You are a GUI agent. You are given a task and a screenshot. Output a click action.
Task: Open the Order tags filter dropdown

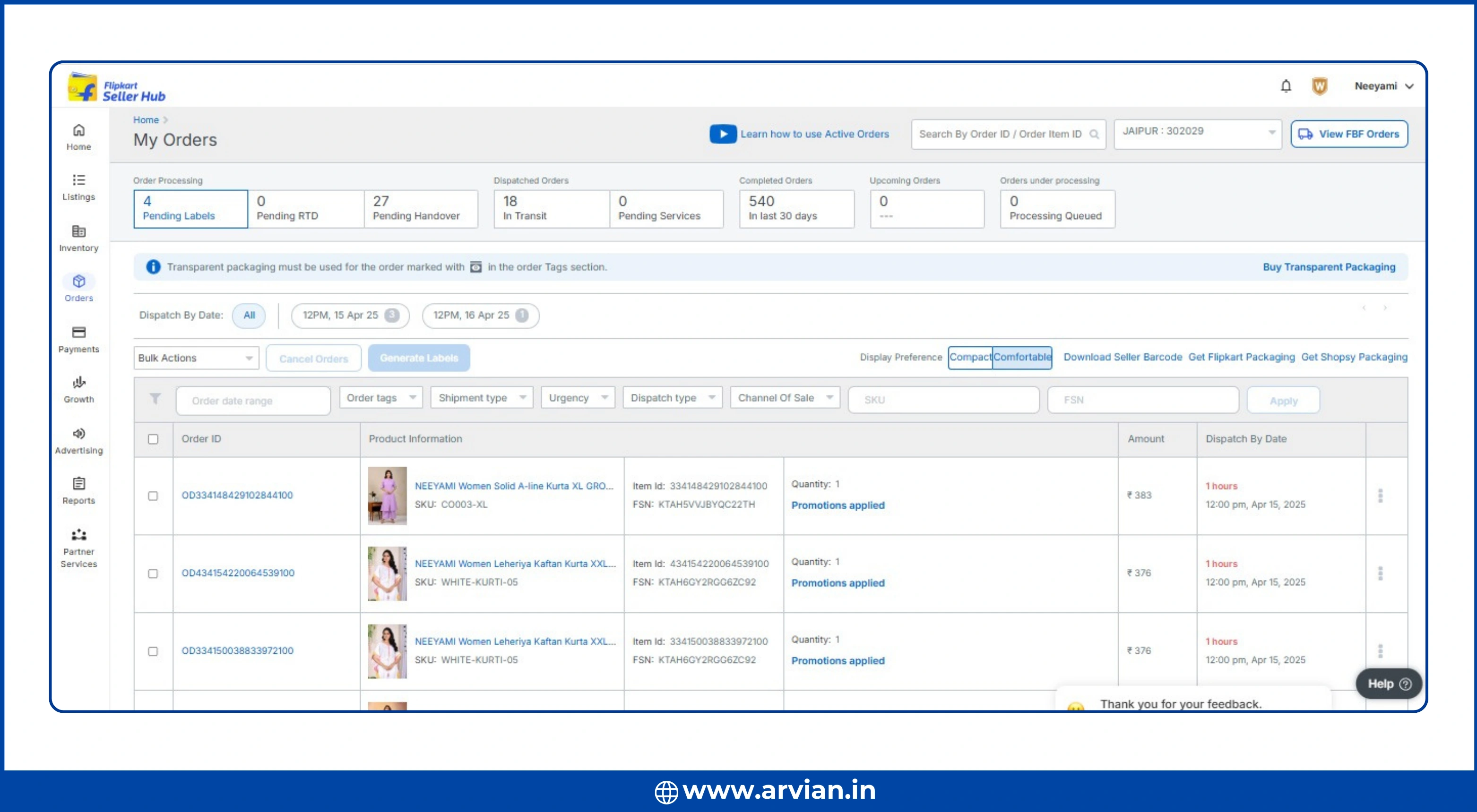[x=381, y=398]
